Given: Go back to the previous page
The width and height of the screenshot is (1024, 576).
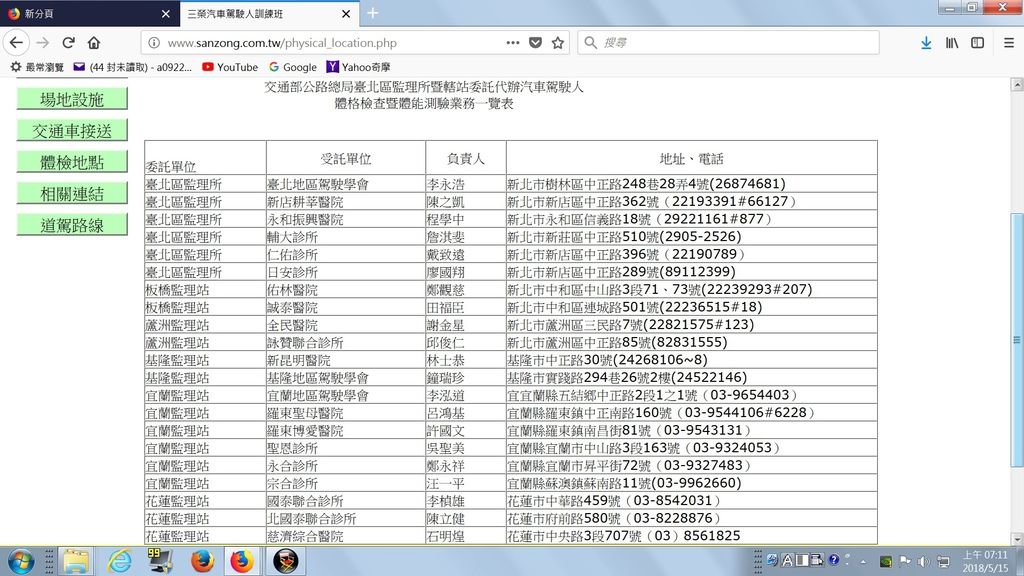Looking at the screenshot, I should tap(16, 42).
